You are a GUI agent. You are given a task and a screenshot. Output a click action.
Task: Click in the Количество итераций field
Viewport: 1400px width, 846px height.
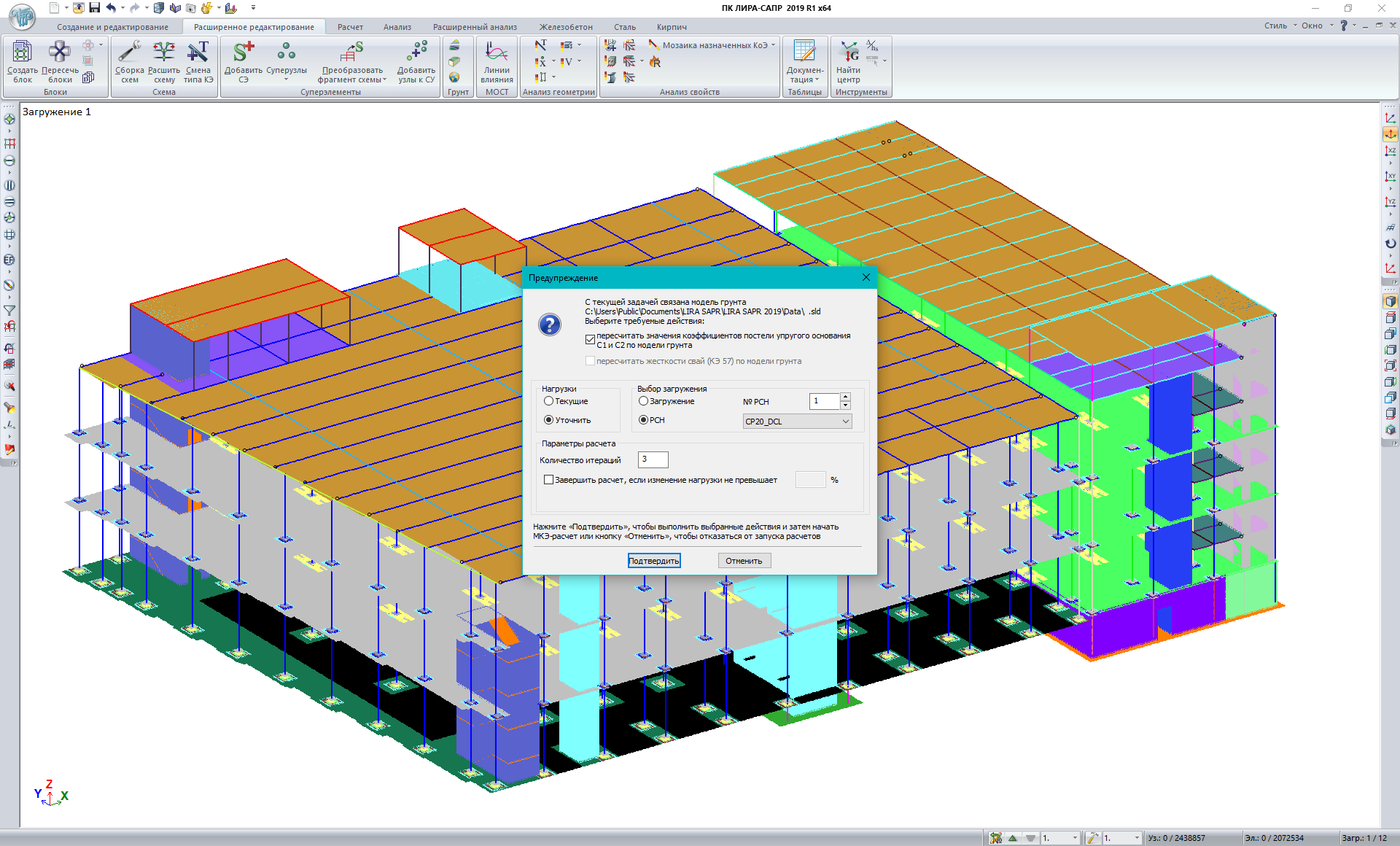pyautogui.click(x=653, y=459)
